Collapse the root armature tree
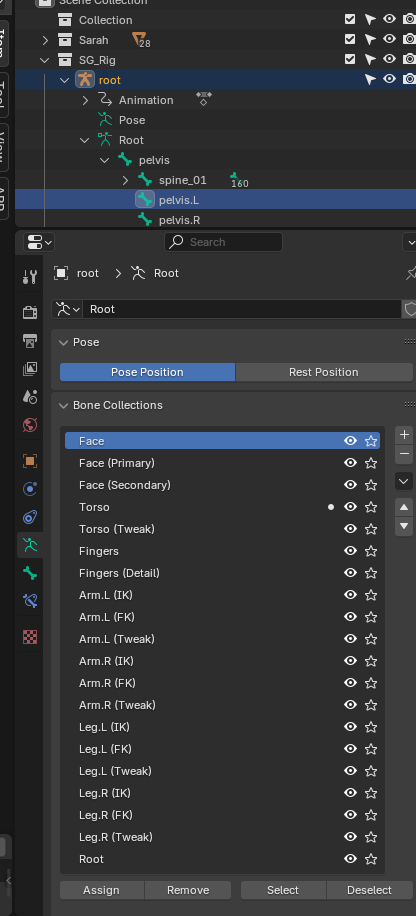The width and height of the screenshot is (416, 916). 65,80
